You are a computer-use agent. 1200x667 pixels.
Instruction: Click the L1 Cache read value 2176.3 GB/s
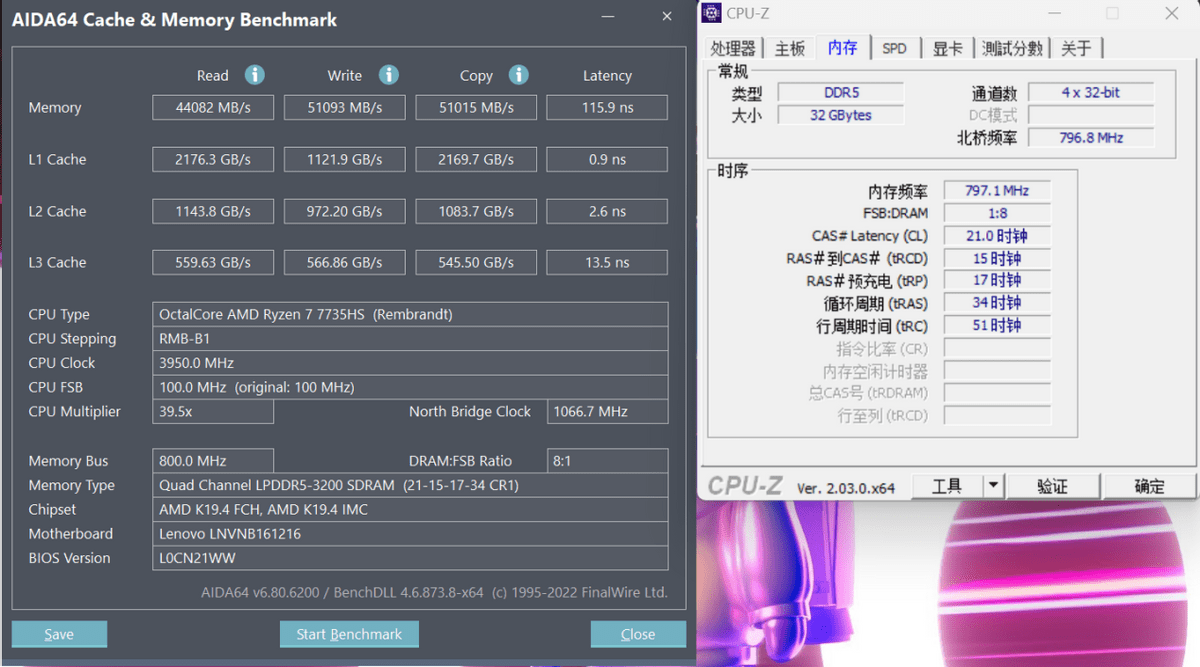[213, 159]
